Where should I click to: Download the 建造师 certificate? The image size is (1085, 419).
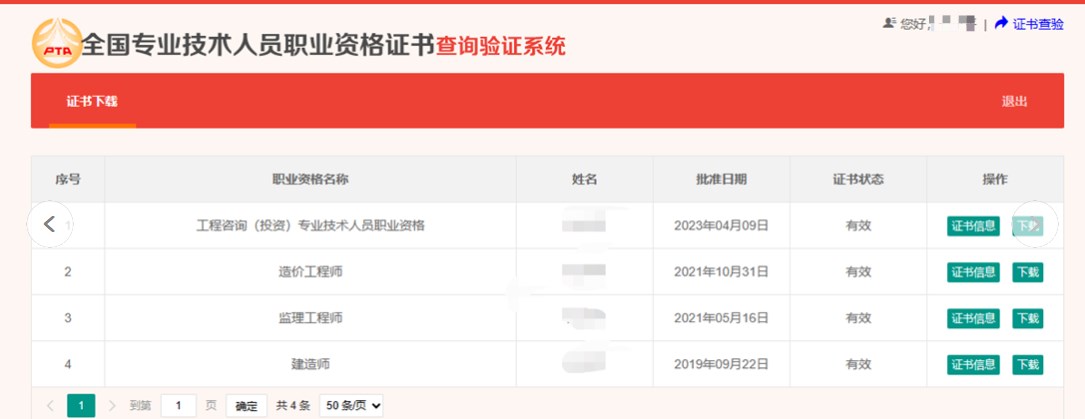(1027, 364)
